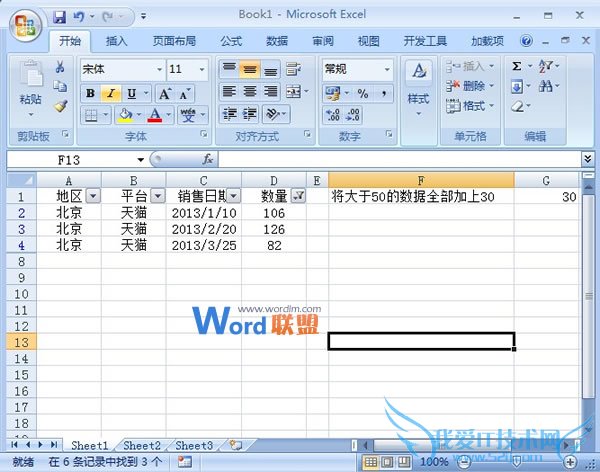
Task: Apply cell borders icon
Action: point(91,115)
